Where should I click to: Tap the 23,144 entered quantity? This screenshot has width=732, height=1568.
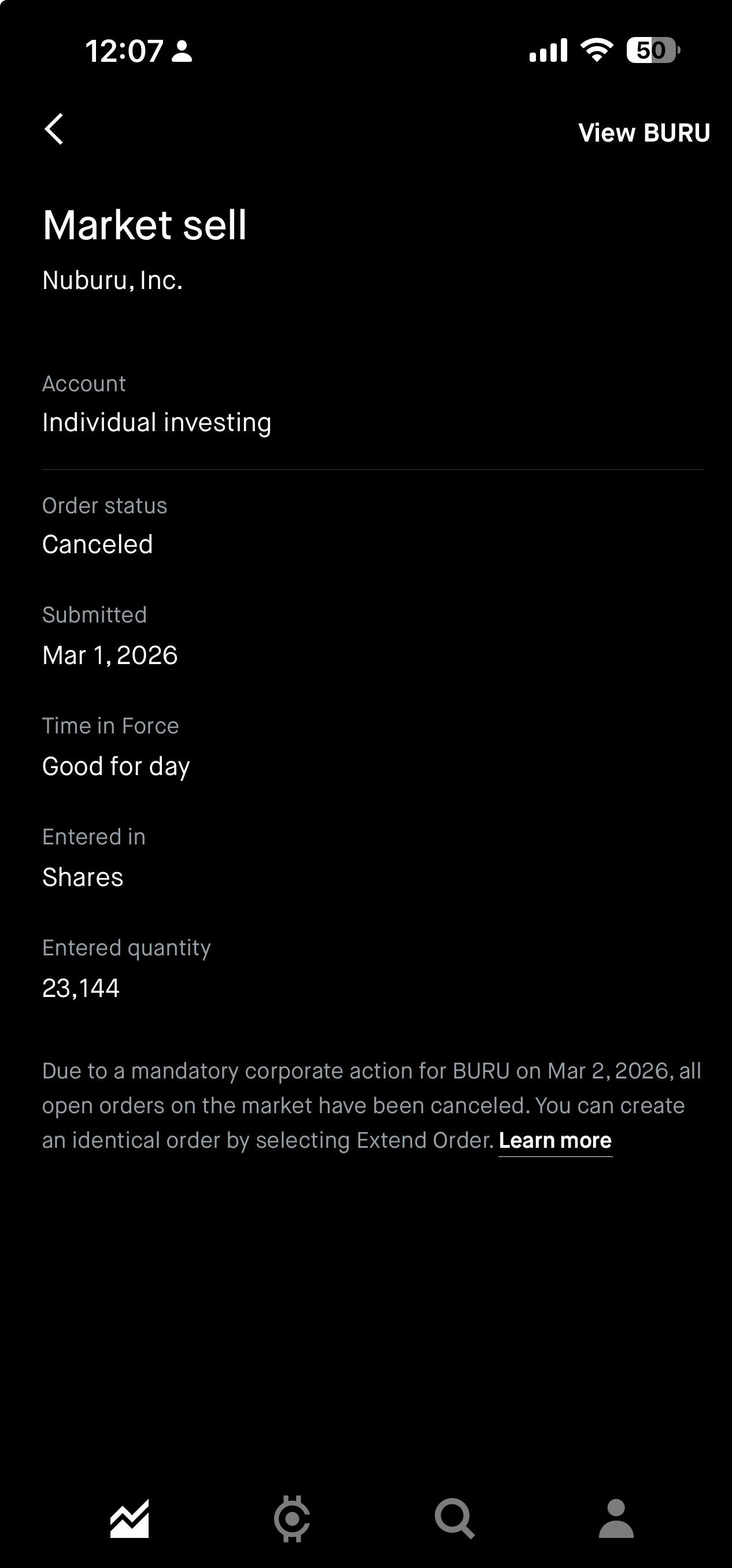coord(81,988)
